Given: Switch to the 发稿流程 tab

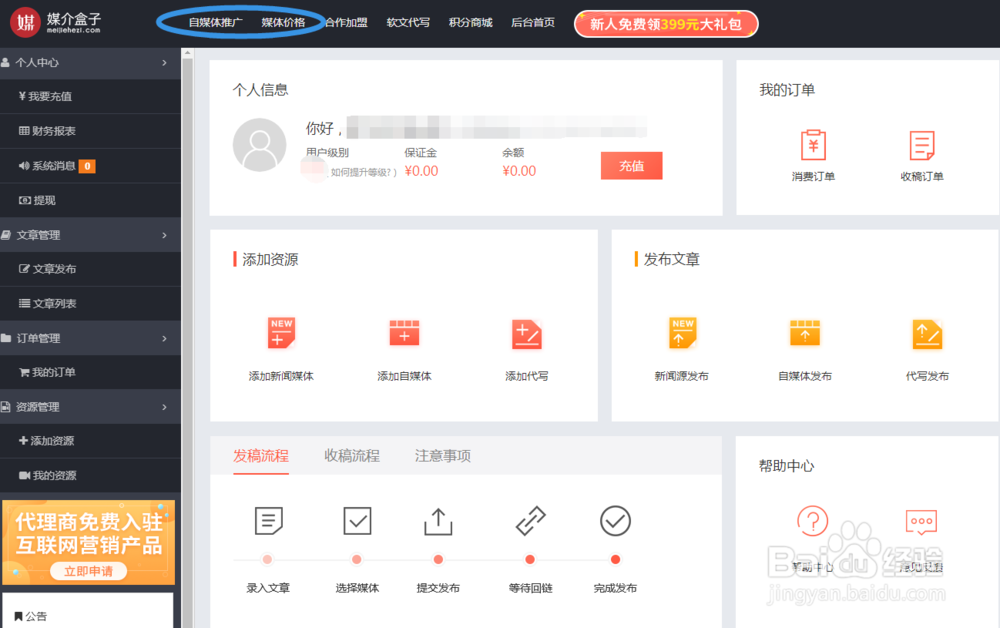Looking at the screenshot, I should [261, 456].
